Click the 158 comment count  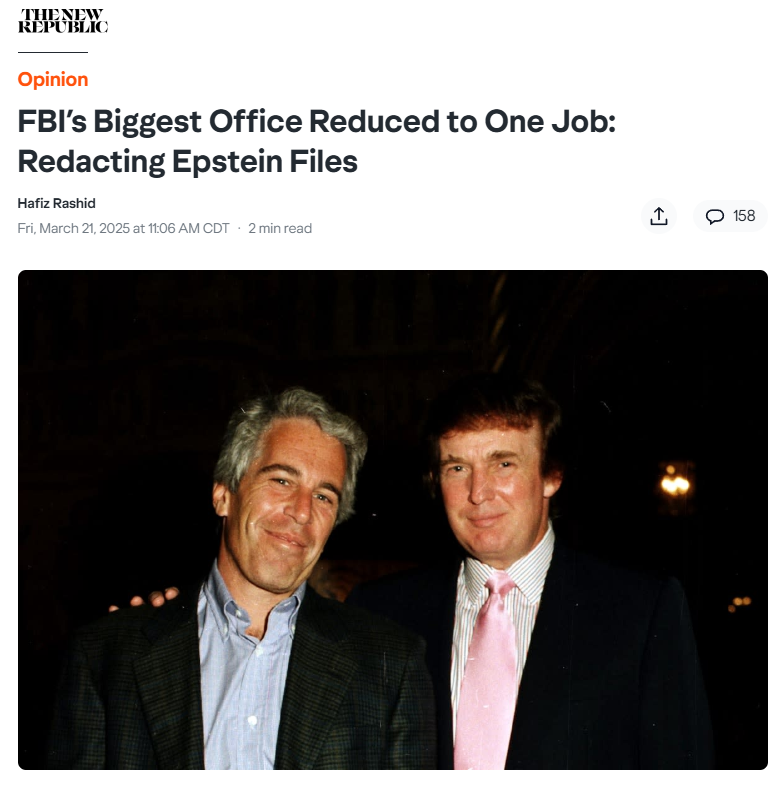coord(744,216)
